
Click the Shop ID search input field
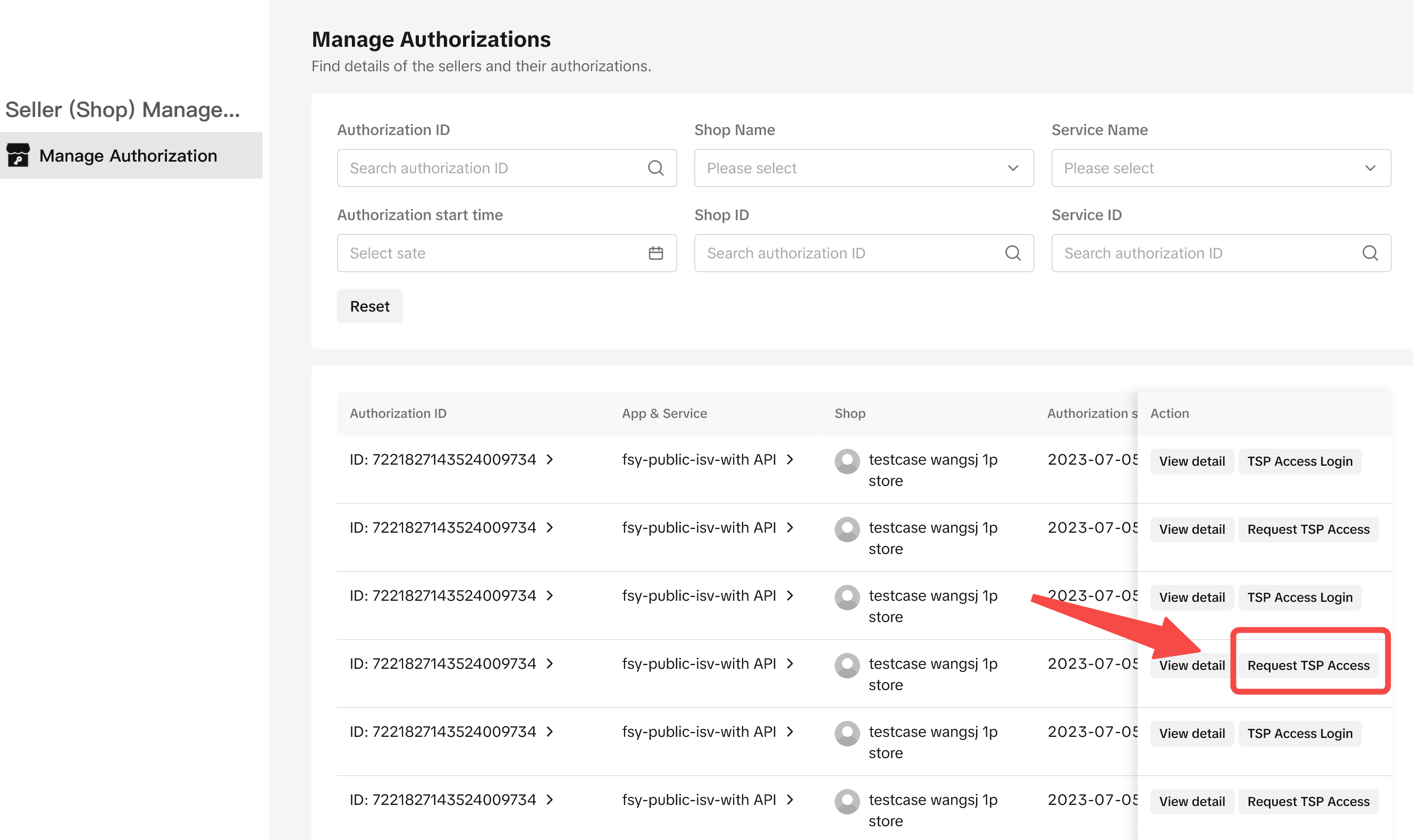849,253
